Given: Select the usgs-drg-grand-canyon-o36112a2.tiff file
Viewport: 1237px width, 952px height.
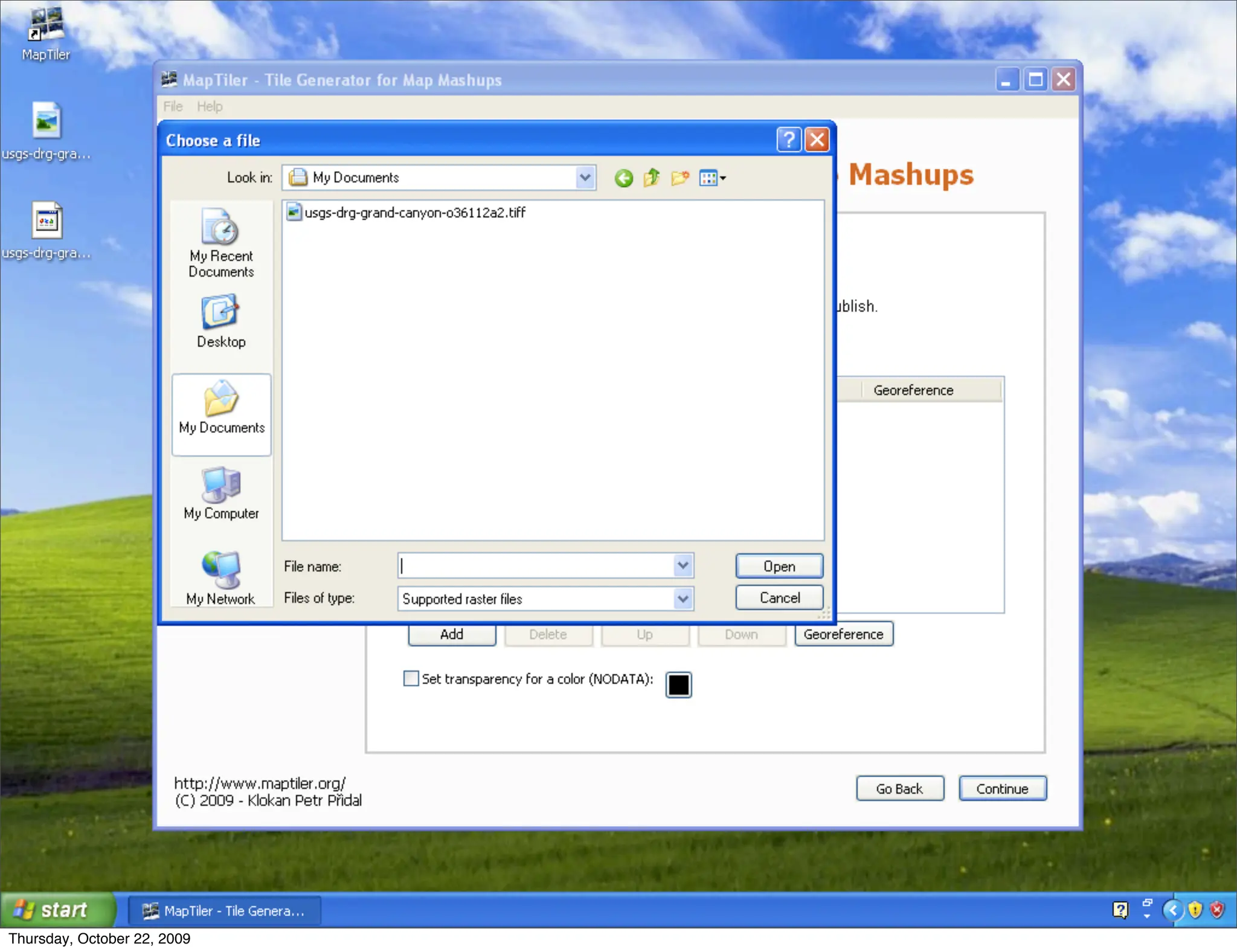Looking at the screenshot, I should (x=414, y=213).
